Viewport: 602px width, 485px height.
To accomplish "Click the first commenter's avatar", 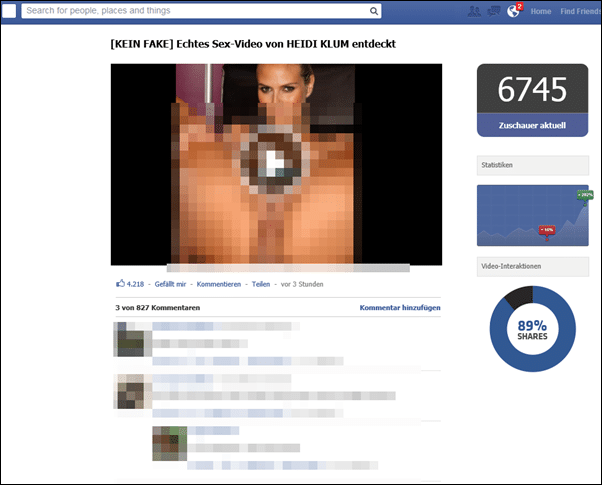I will click(133, 339).
